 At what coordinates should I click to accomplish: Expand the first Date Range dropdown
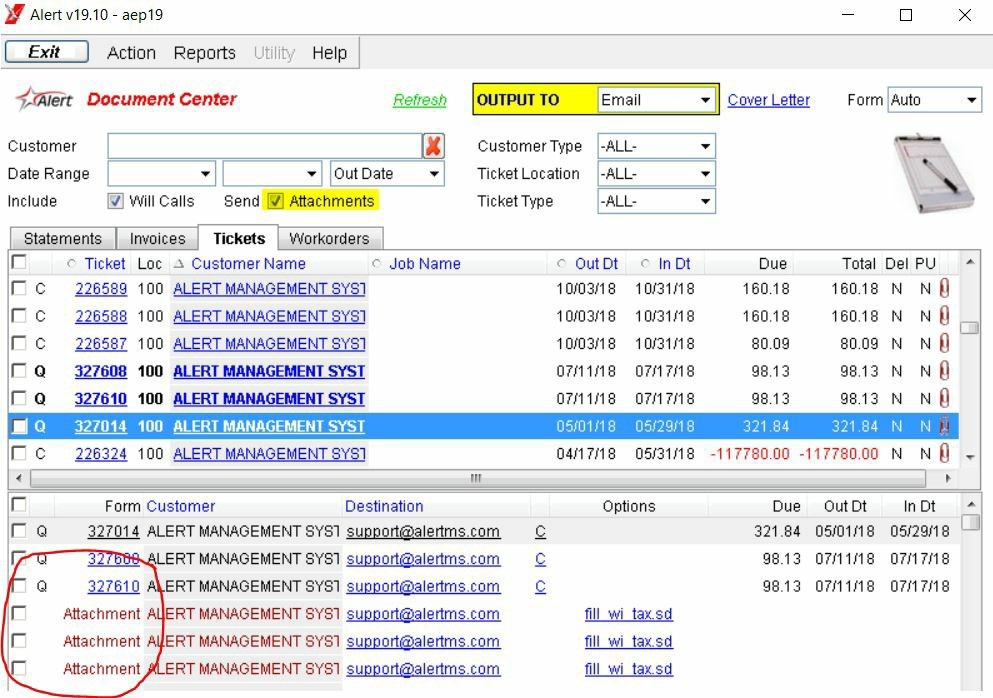[161, 174]
